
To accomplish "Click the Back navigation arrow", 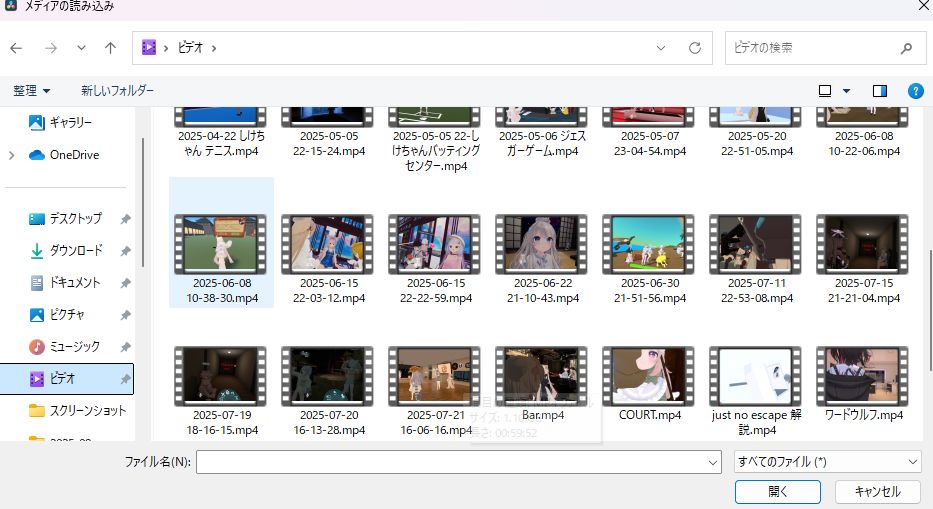I will pyautogui.click(x=16, y=47).
